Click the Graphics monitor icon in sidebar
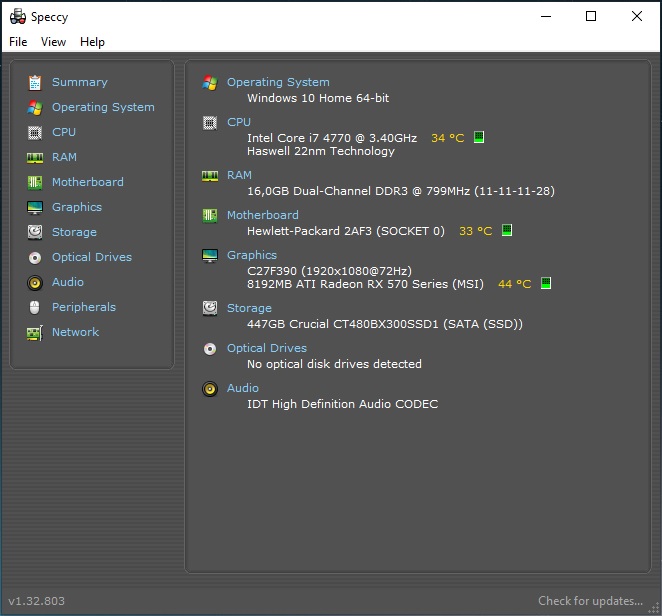This screenshot has width=662, height=616. click(x=35, y=207)
